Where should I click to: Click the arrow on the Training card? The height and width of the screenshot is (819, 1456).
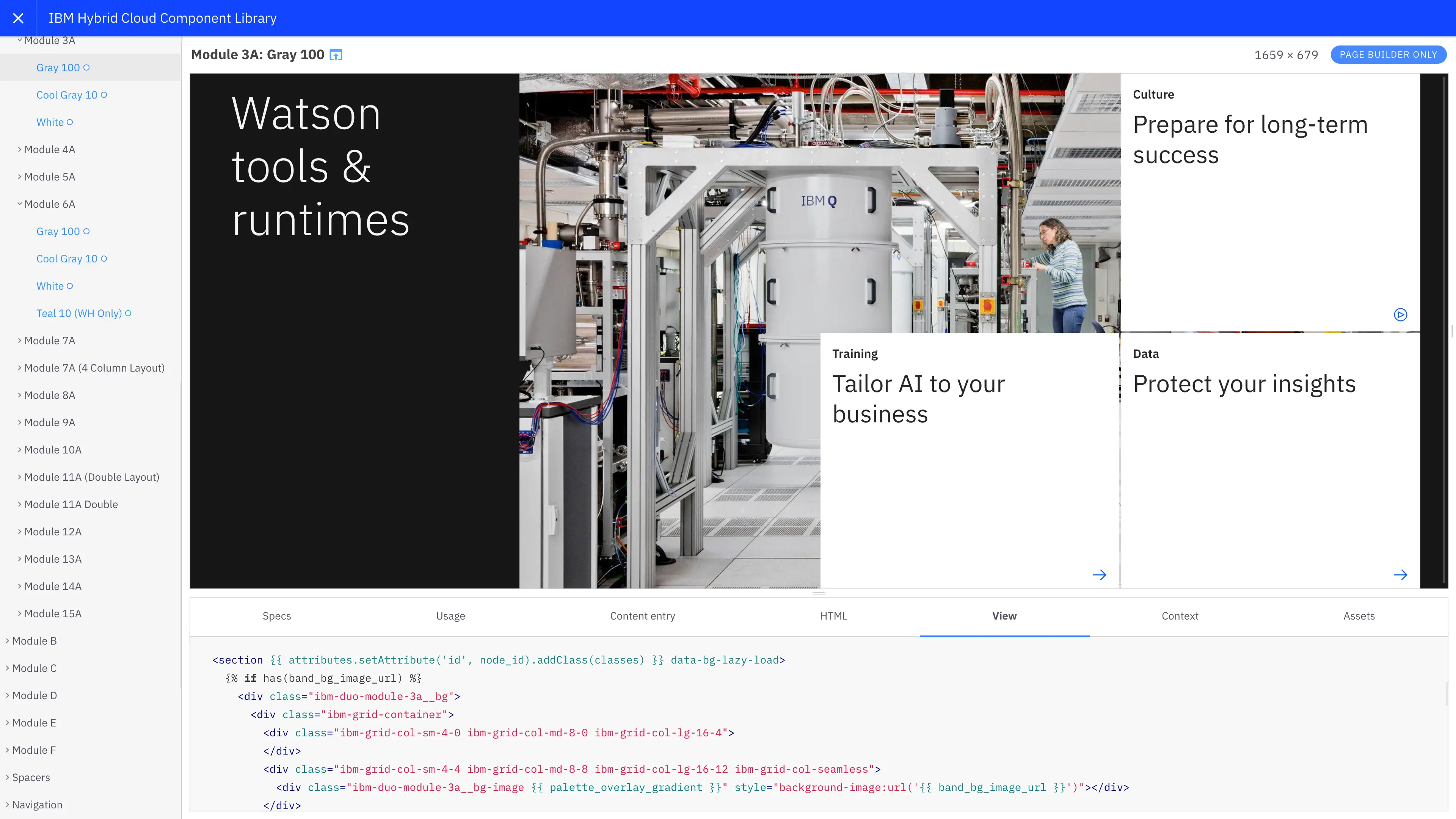pyautogui.click(x=1100, y=574)
